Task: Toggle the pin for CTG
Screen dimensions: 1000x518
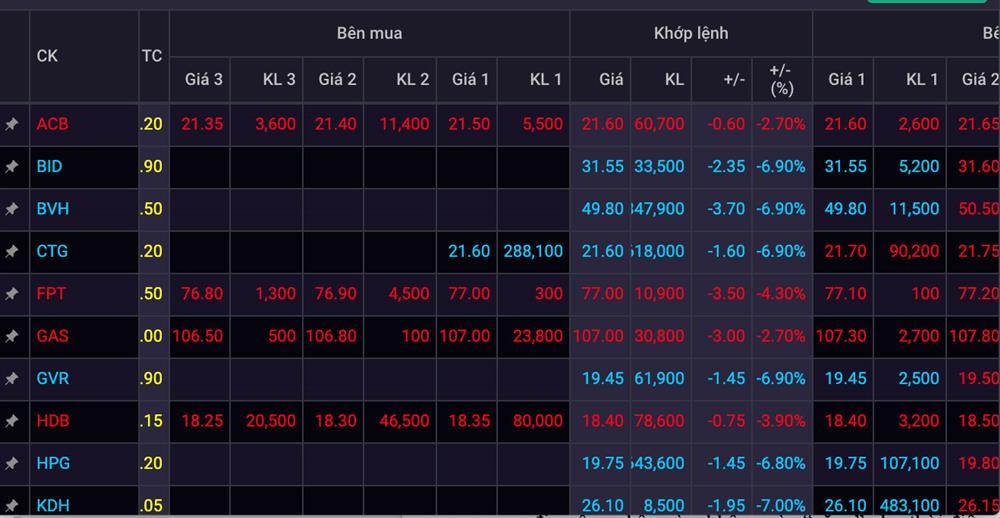Action: [12, 252]
